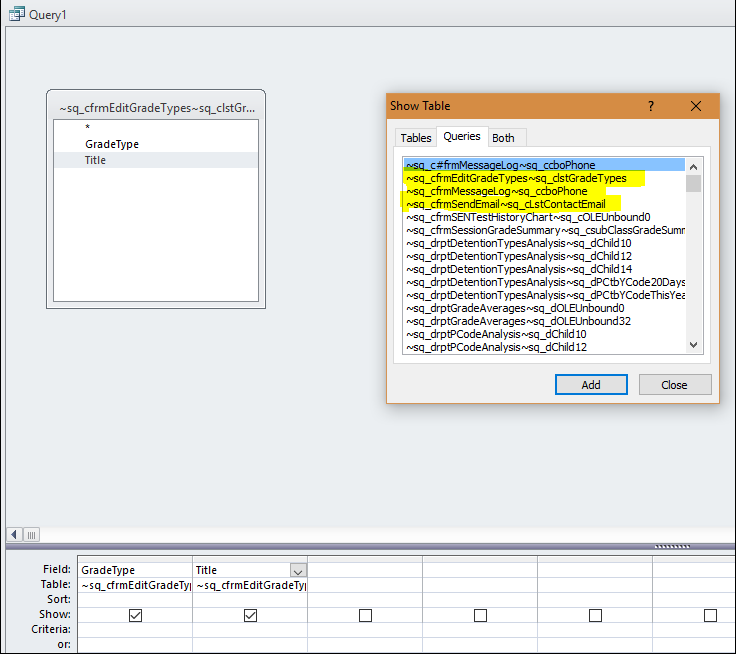
Task: Click the horizontal scrollbar thumb grip
Action: click(x=31, y=534)
